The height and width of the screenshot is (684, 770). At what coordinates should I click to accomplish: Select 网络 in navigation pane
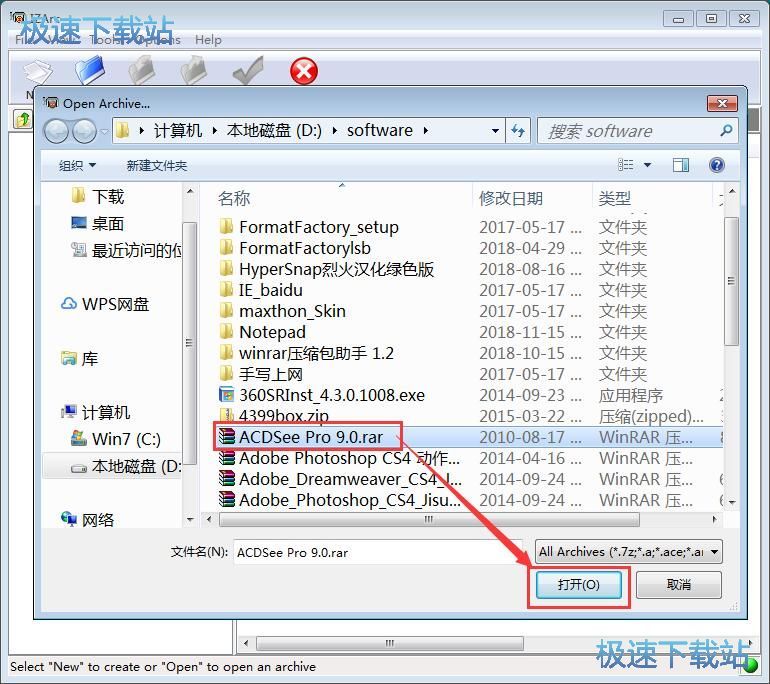[87, 520]
